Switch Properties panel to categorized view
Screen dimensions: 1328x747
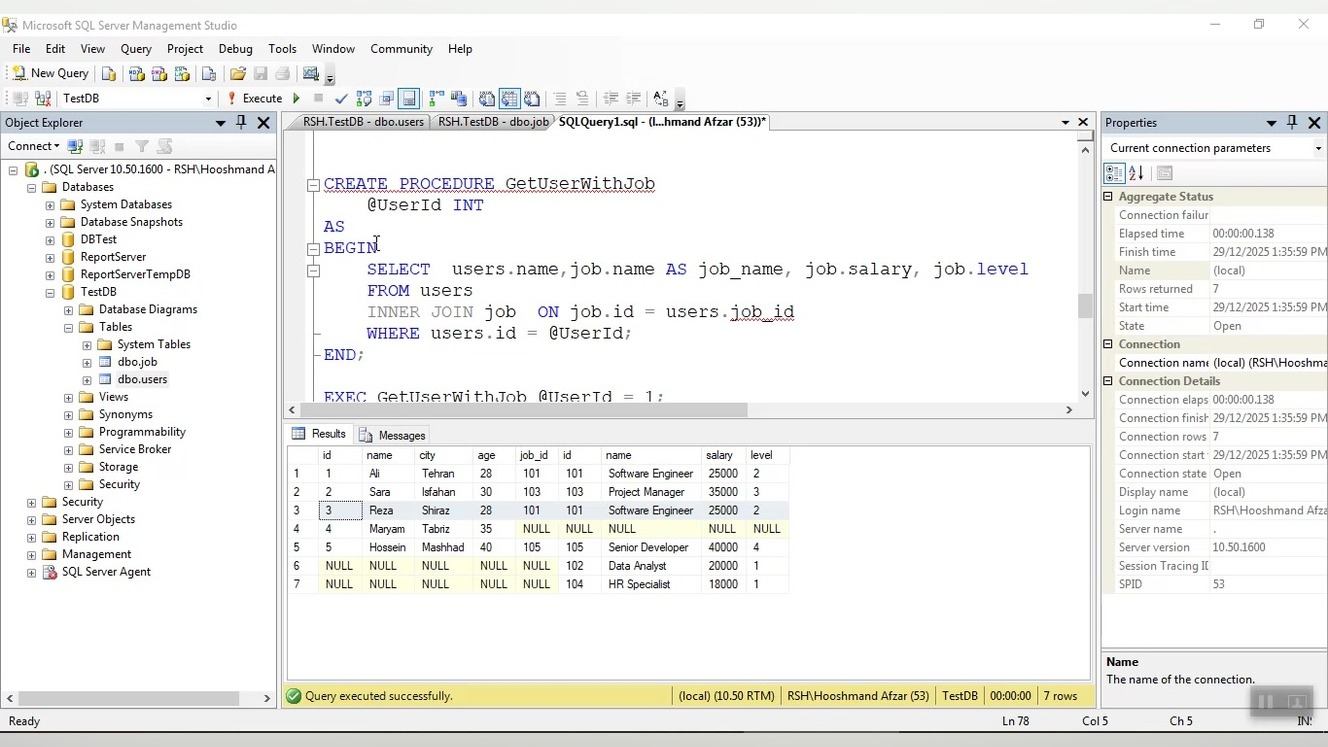coord(1114,173)
